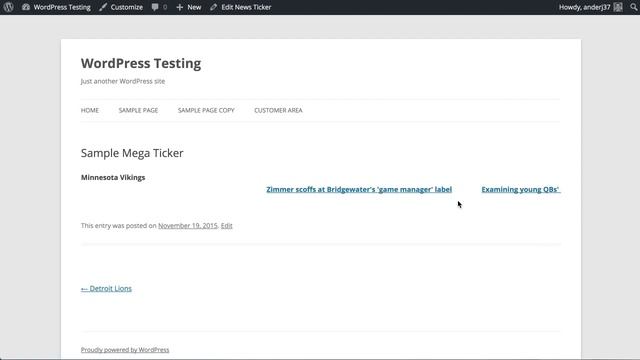Image resolution: width=640 pixels, height=360 pixels.
Task: Click the Edit link below the post
Action: (227, 225)
